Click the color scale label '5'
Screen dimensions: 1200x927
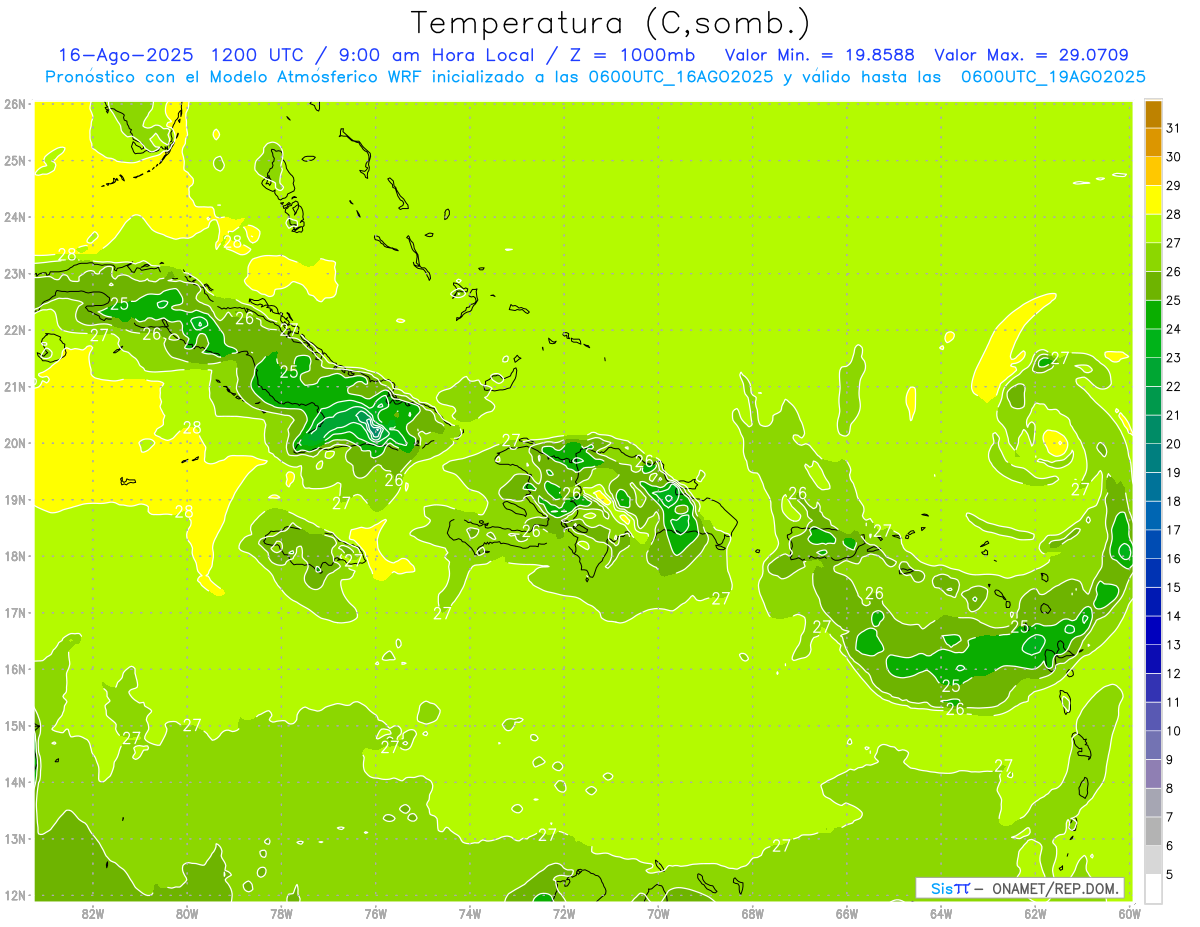point(1170,875)
